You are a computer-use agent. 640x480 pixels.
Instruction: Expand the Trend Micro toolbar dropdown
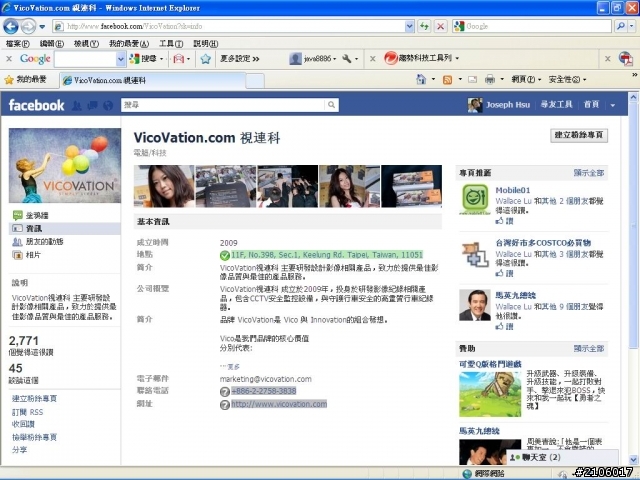[x=457, y=58]
